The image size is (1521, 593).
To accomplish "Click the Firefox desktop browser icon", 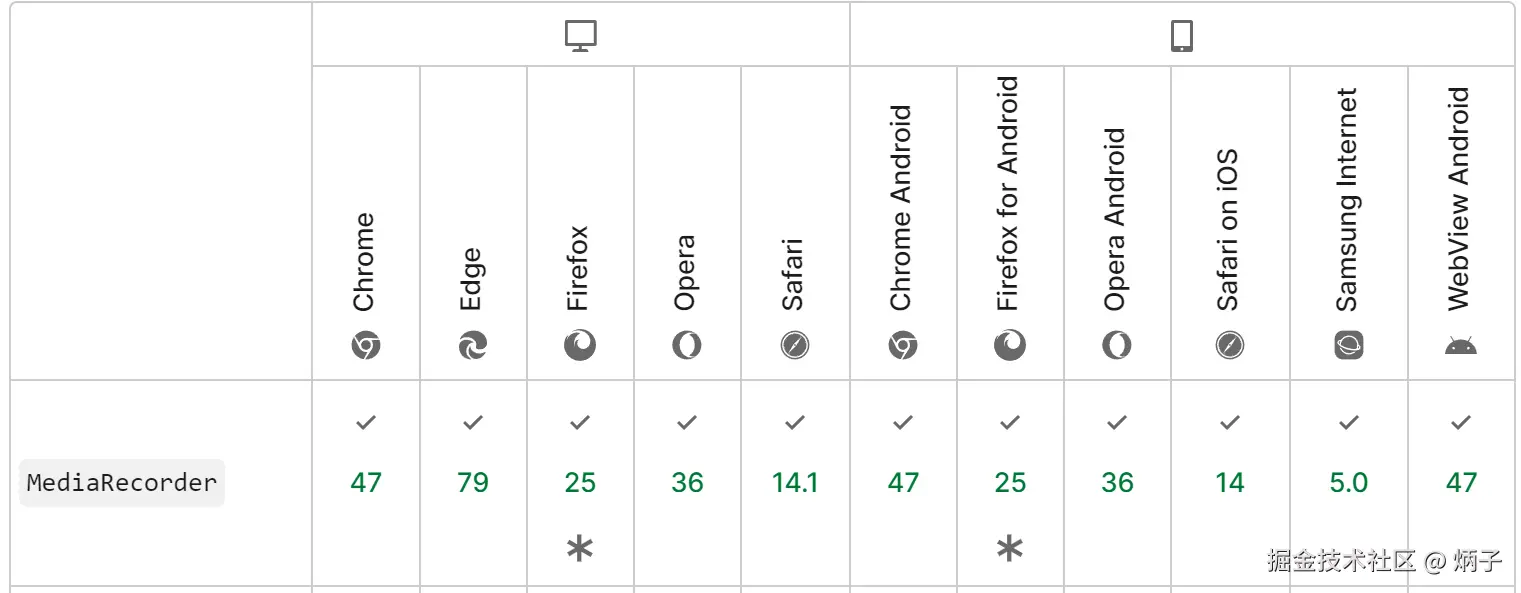I will pyautogui.click(x=580, y=346).
